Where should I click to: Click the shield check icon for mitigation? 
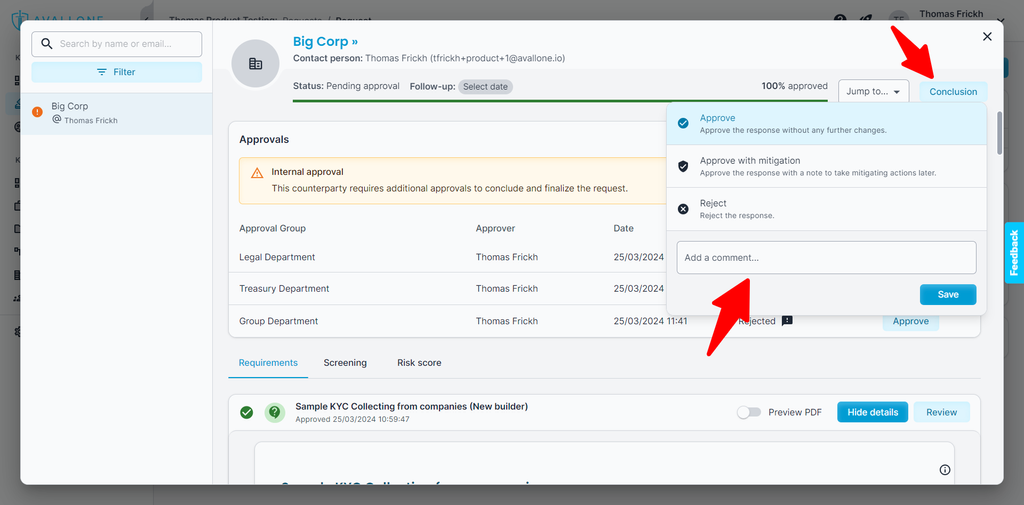tap(683, 167)
